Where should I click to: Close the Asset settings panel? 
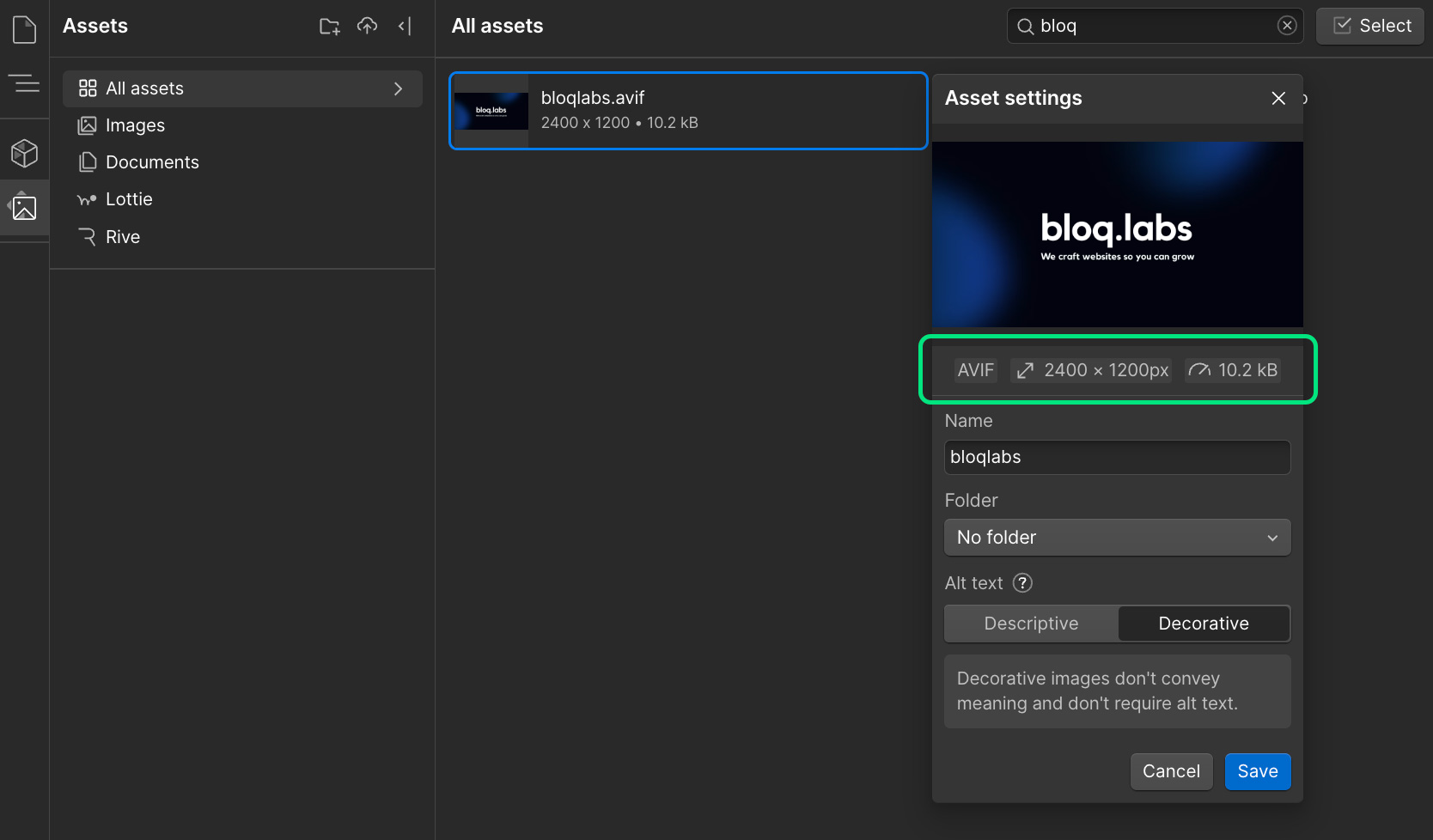[1278, 98]
